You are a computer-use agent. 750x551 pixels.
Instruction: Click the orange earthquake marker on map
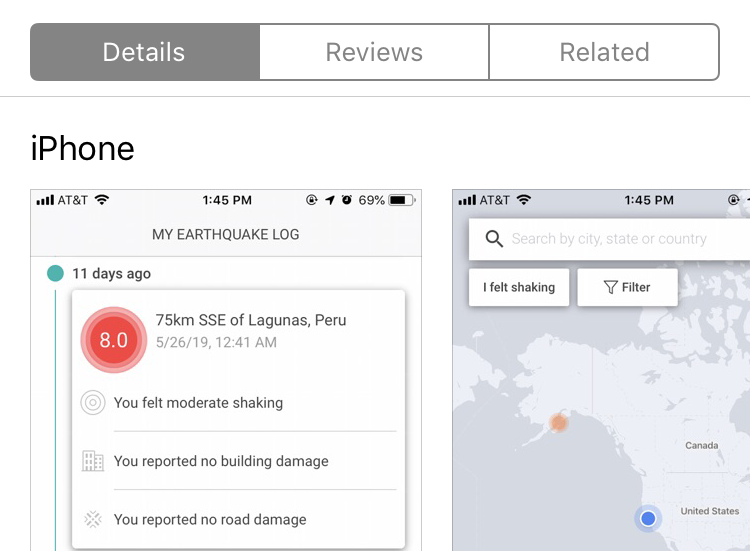[559, 423]
